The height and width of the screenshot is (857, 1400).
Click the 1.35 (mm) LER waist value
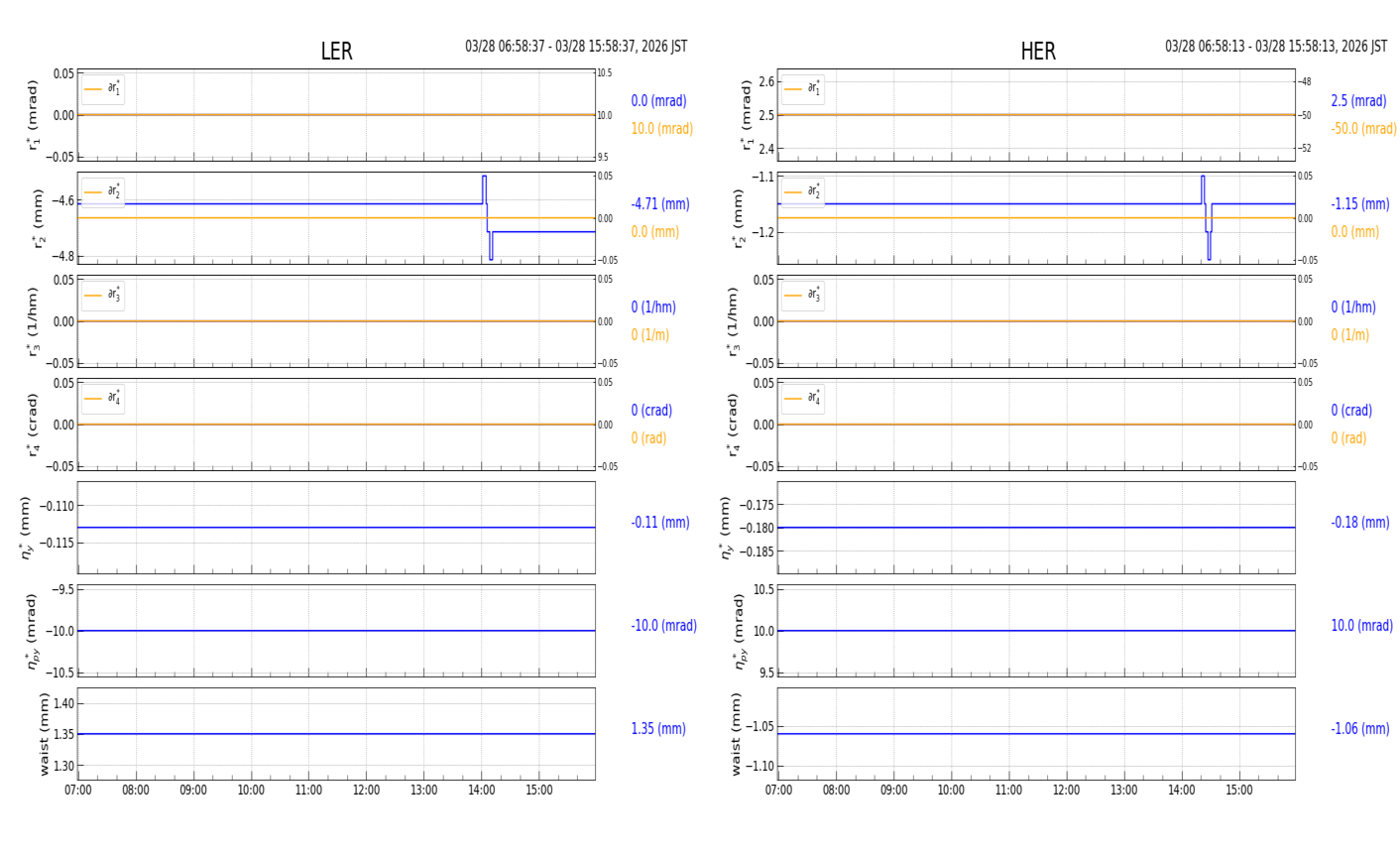[658, 729]
